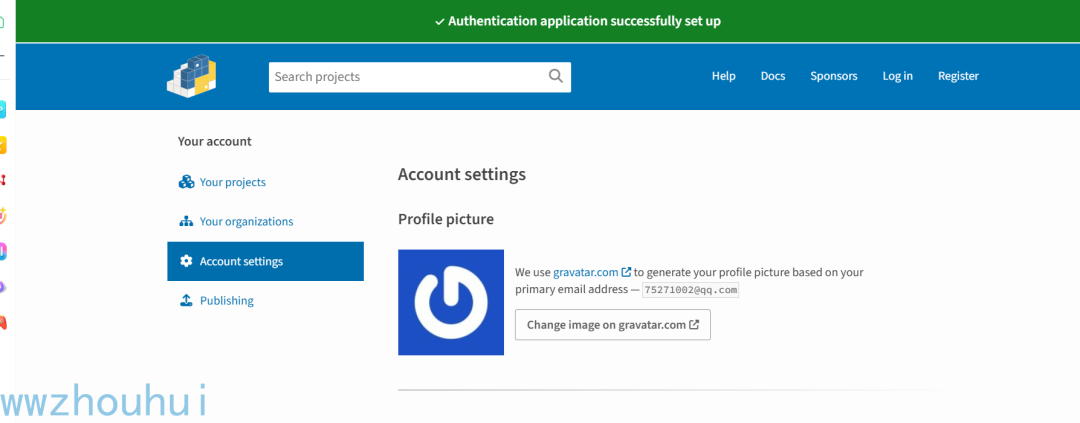The image size is (1080, 423).
Task: Click the cubes icon beside Your projects
Action: pyautogui.click(x=186, y=182)
